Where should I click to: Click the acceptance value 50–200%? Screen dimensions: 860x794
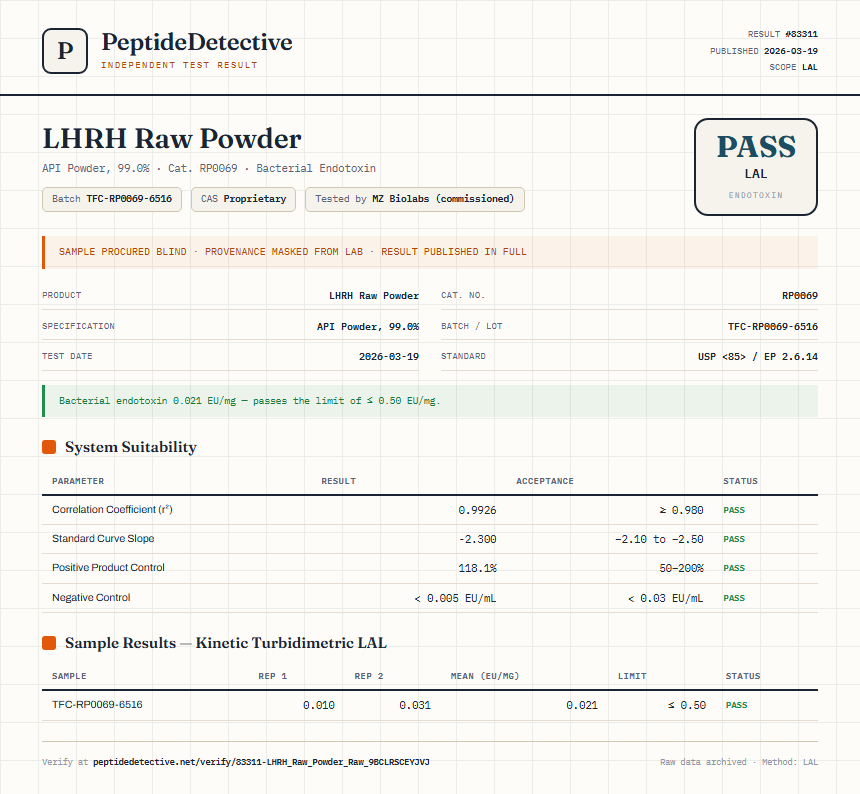point(681,568)
